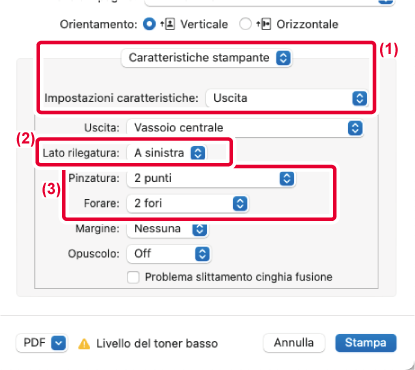Click the blue arrows beside Vassoio centrale

(x=355, y=128)
